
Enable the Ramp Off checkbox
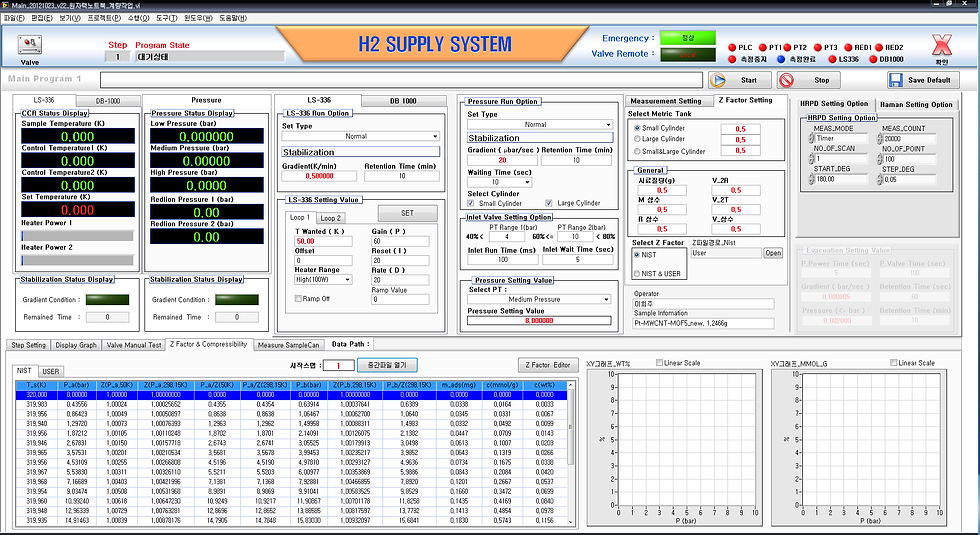tap(298, 299)
